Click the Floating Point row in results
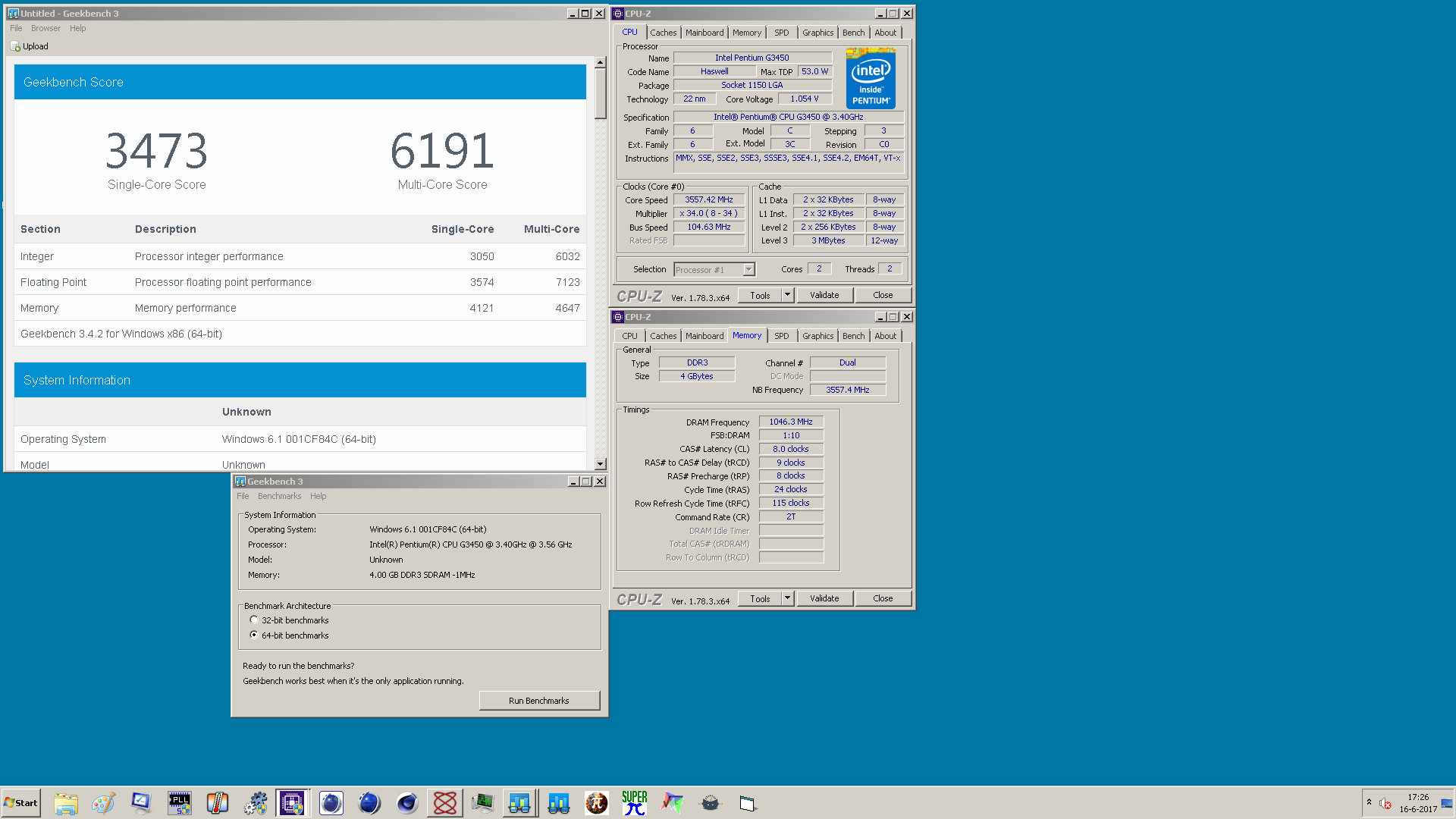The image size is (1456, 819). [x=300, y=282]
